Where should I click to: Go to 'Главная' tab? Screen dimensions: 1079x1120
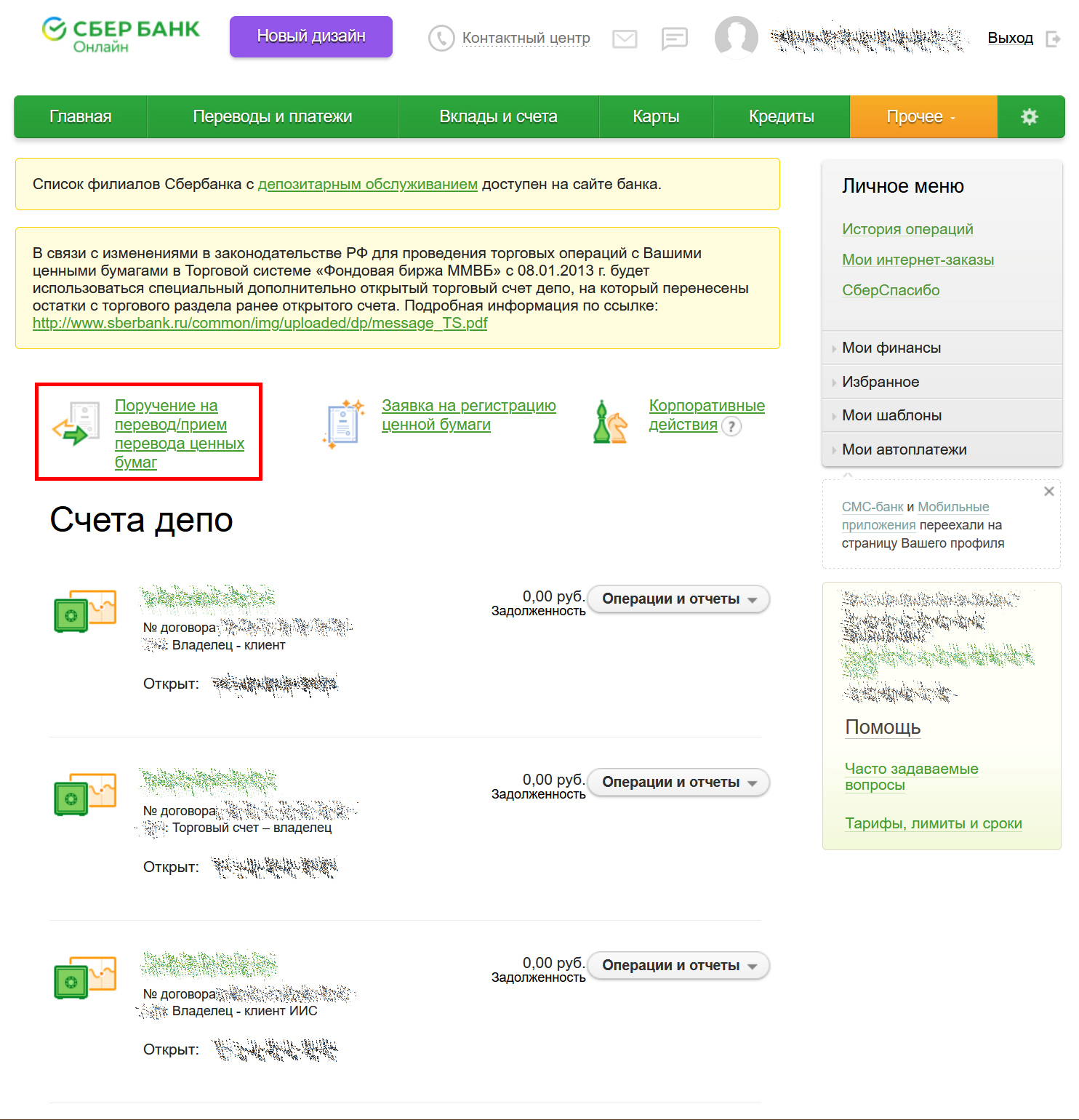click(x=81, y=116)
